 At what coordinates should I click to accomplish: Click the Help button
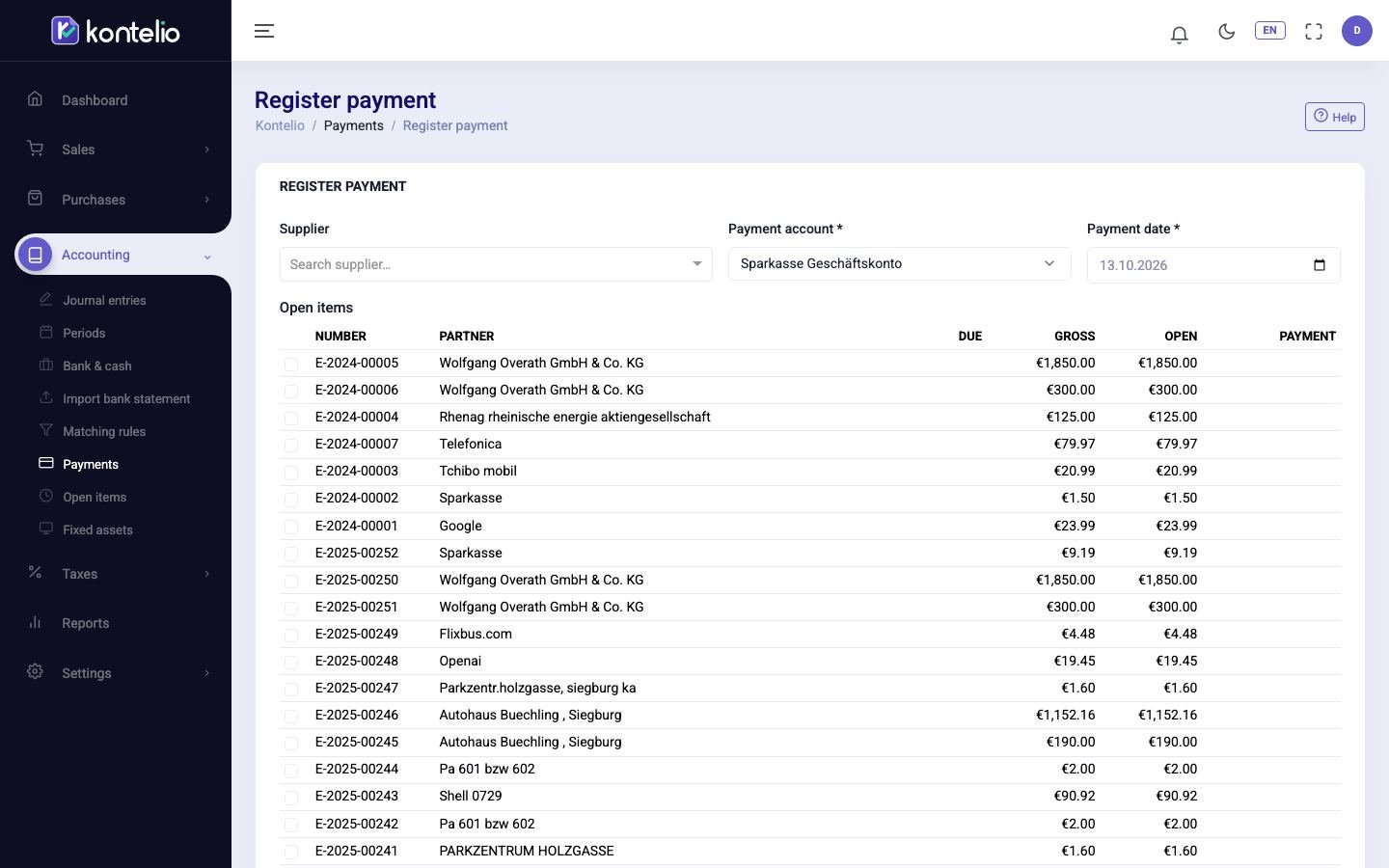(1335, 117)
